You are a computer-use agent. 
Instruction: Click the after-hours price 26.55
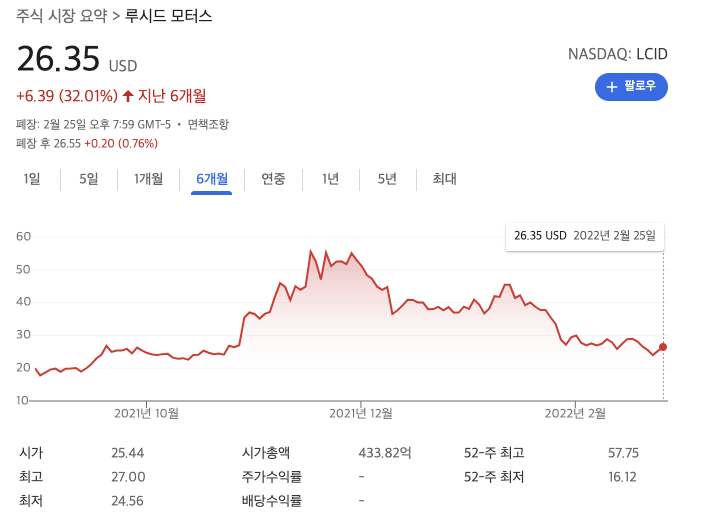[67, 144]
